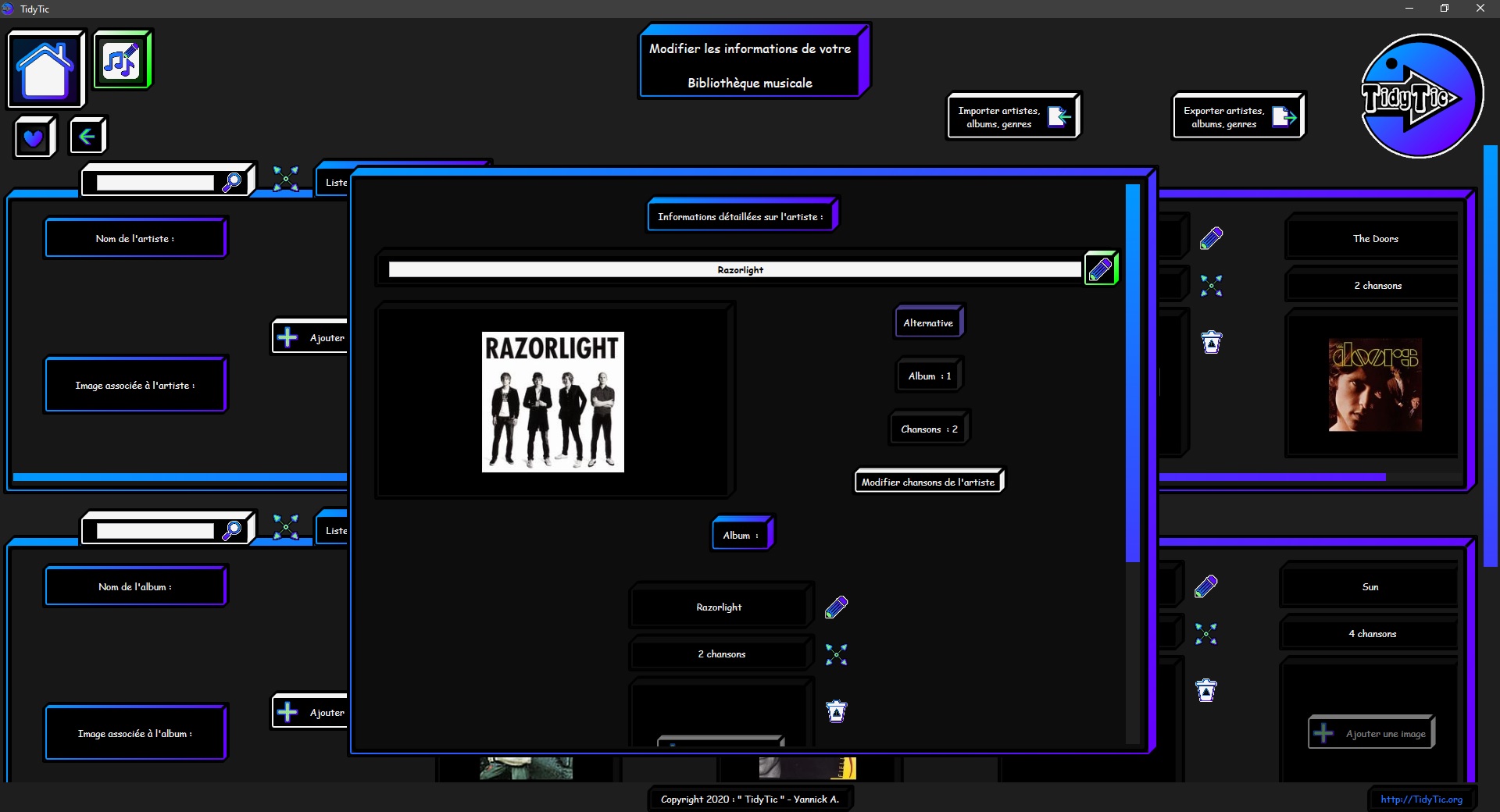
Task: Click artist form horizontal scrollbar
Action: [x=180, y=477]
